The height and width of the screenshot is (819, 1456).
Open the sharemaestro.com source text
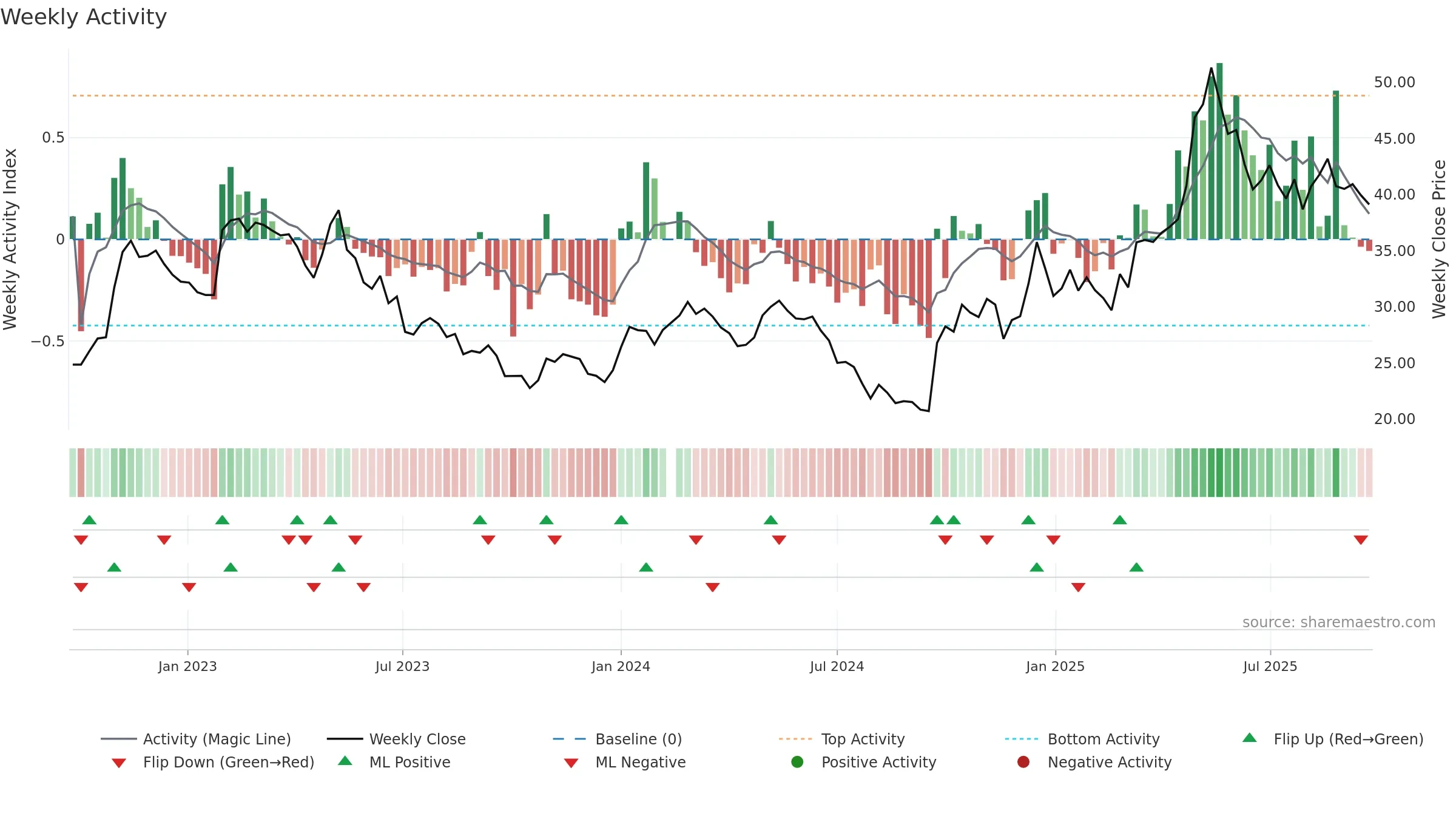(x=1339, y=622)
